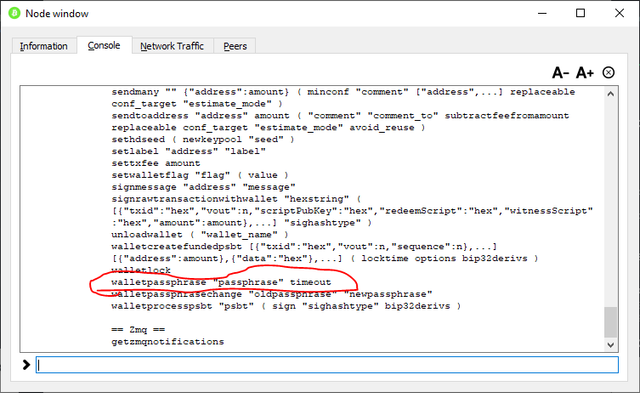640x393 pixels.
Task: Click the console scrollbar up arrow
Action: (x=611, y=94)
